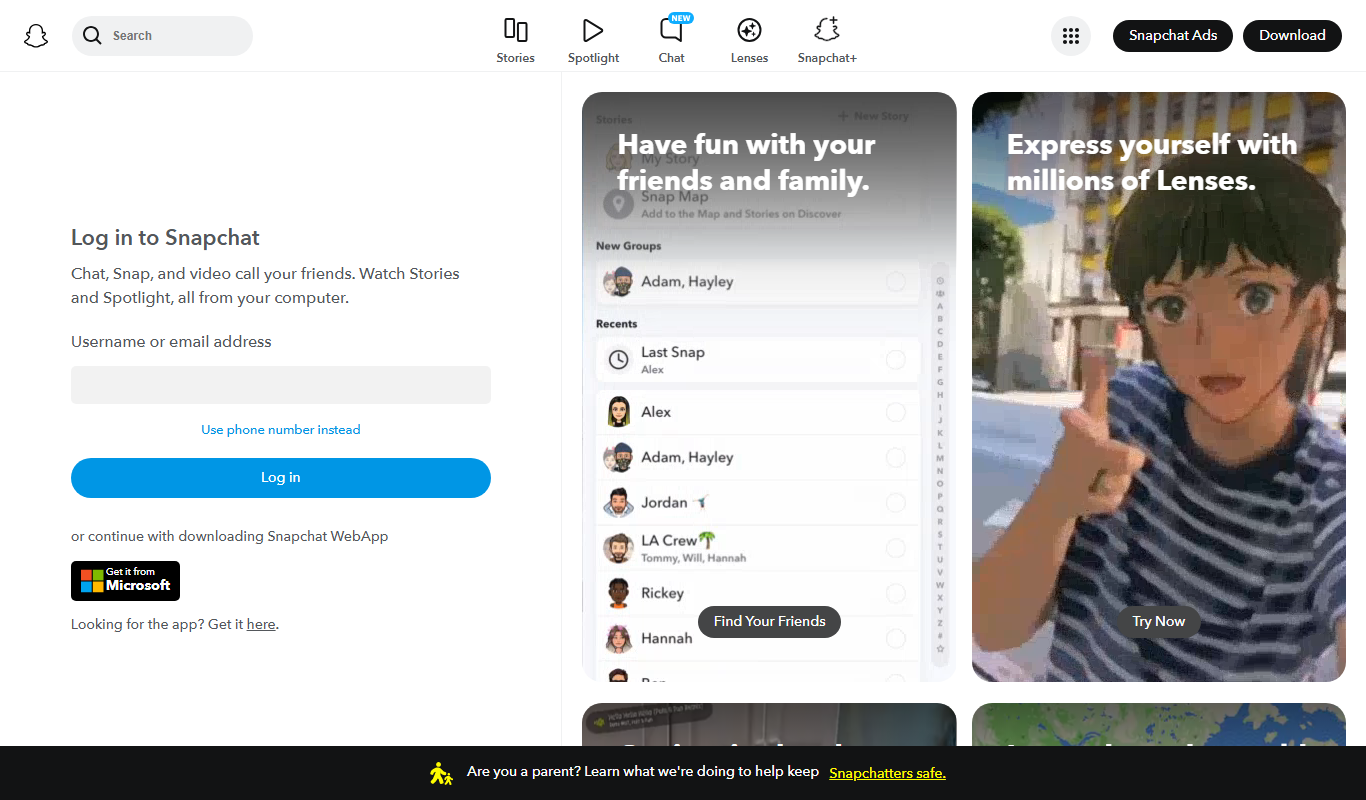Focus the Username or email address field

pos(281,385)
